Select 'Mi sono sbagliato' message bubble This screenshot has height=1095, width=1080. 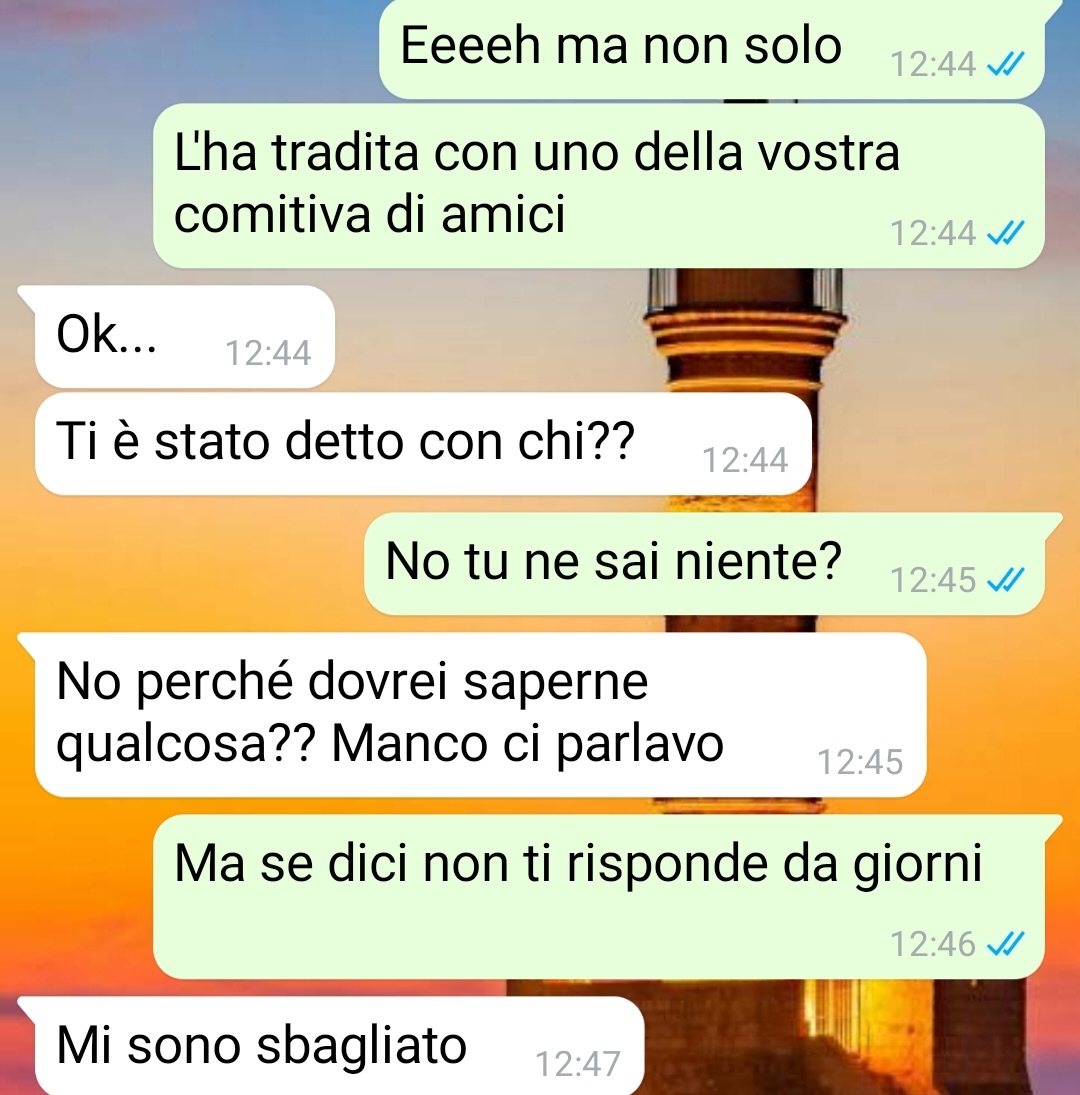click(339, 1046)
